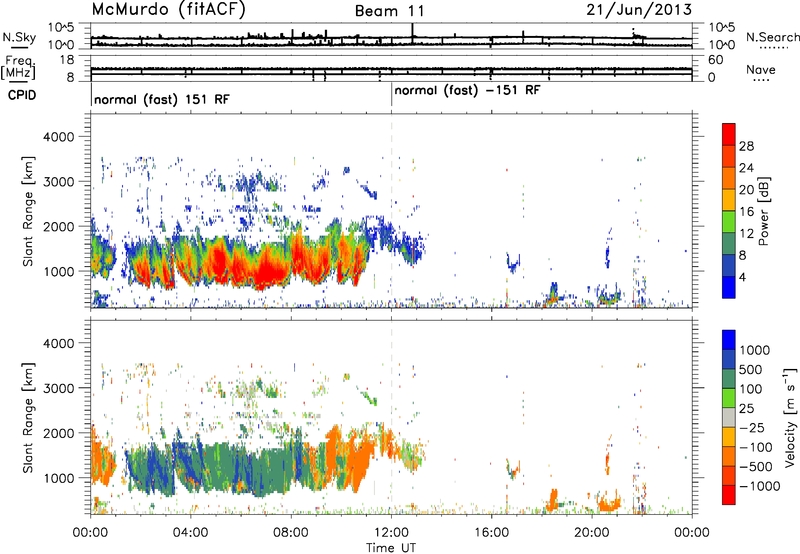Pick the gray -25 to 25 velocity segment

[729, 418]
